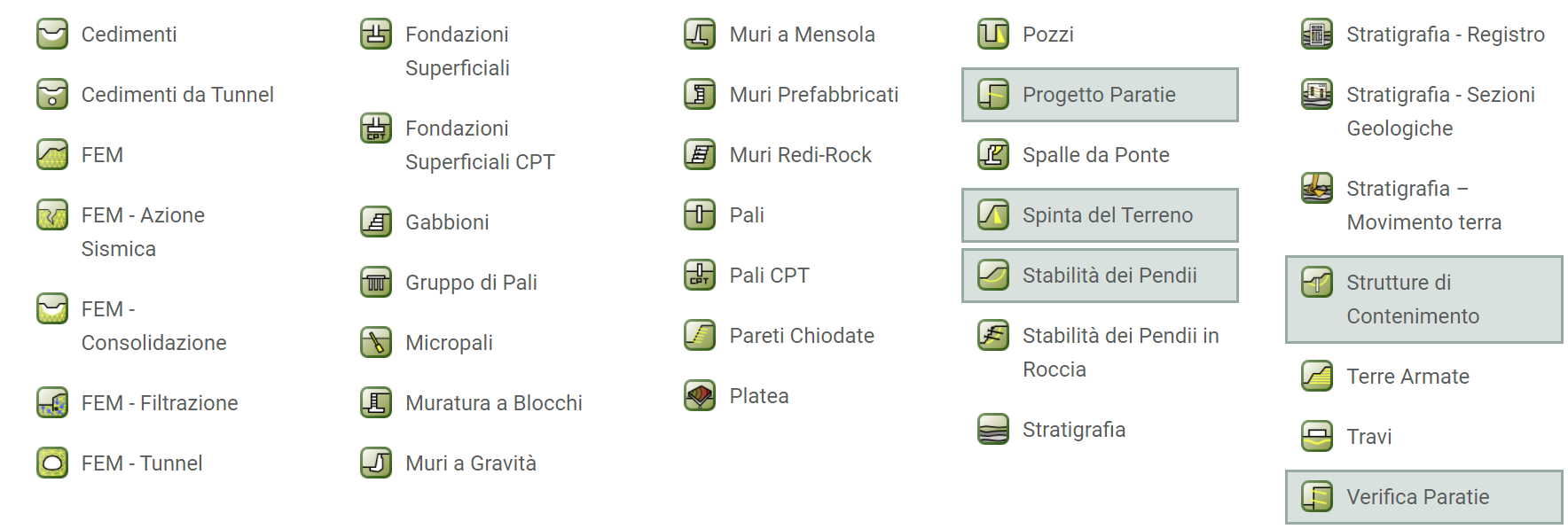
Task: Click the FEM - Tunnel icon
Action: 52,463
